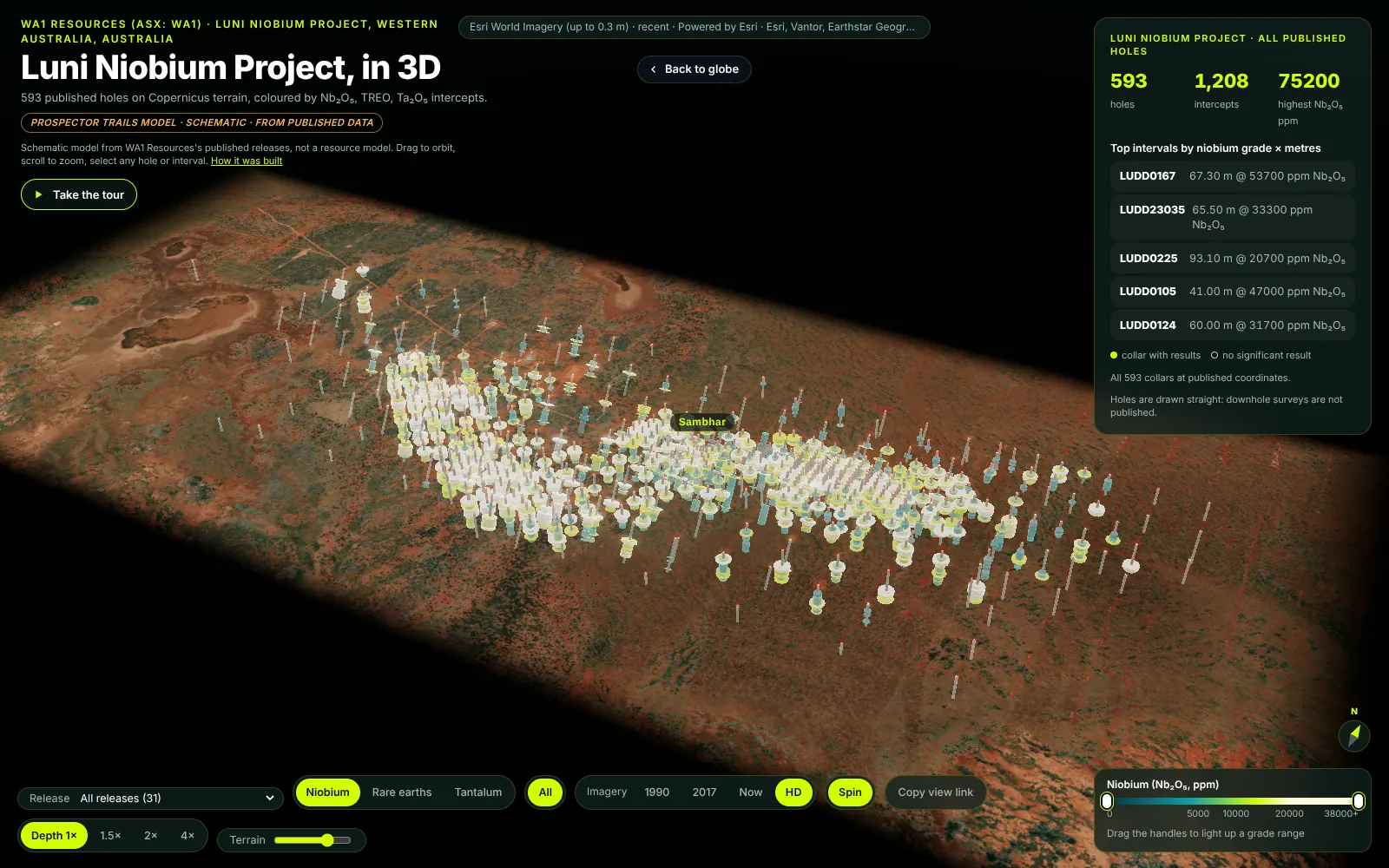Select the LUDD0225 top interval row

pos(1232,259)
